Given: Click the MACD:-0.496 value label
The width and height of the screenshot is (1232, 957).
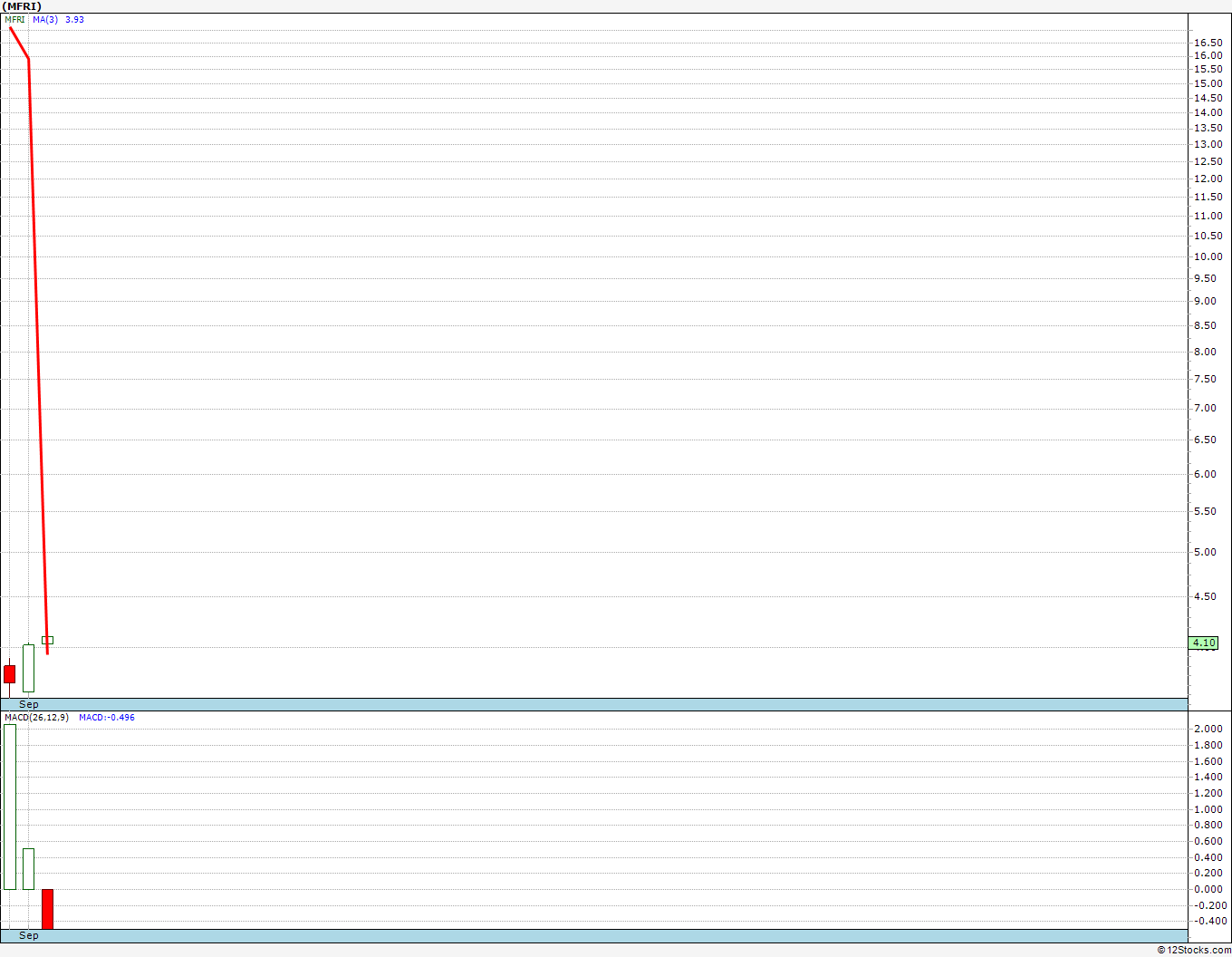Looking at the screenshot, I should [x=107, y=718].
